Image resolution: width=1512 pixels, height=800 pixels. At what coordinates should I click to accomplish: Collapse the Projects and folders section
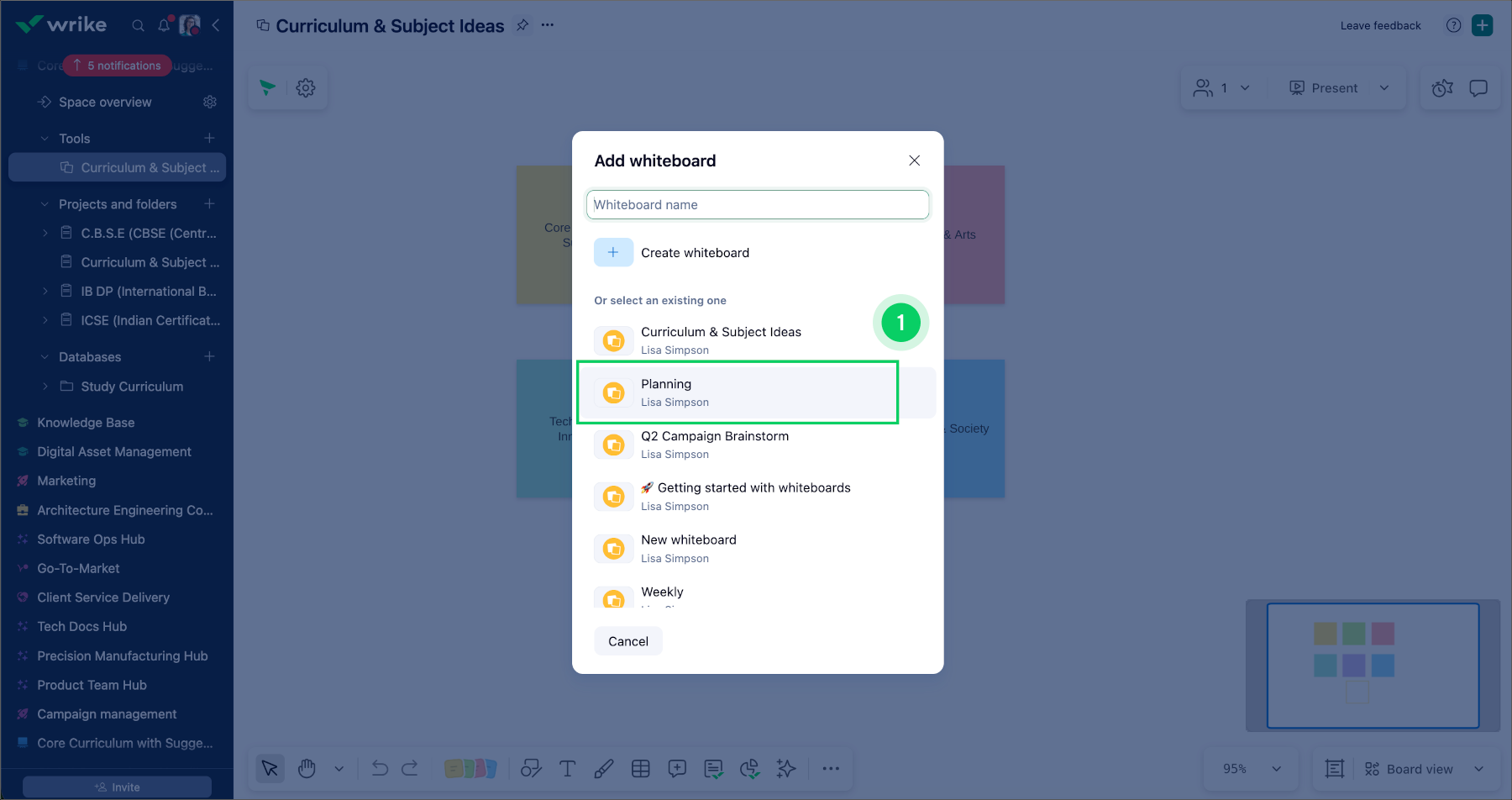pos(45,203)
